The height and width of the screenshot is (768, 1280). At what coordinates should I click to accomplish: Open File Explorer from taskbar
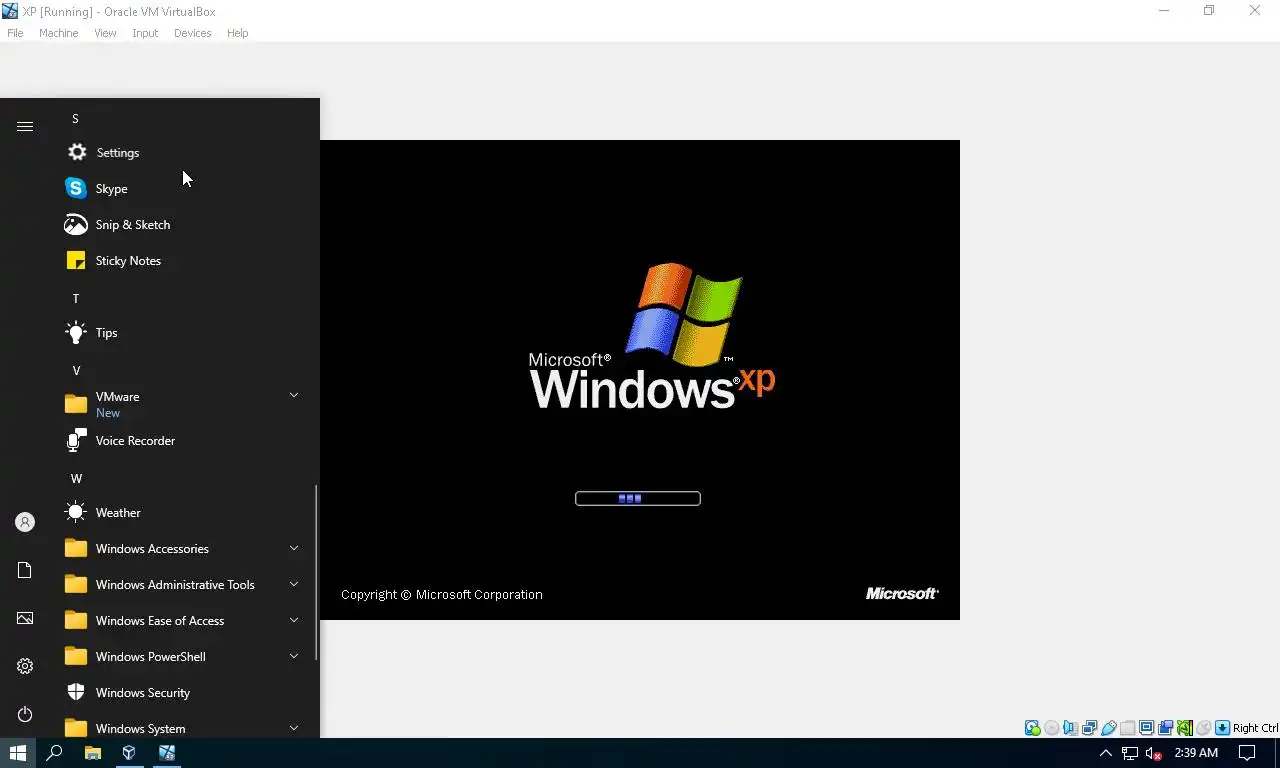tap(92, 753)
